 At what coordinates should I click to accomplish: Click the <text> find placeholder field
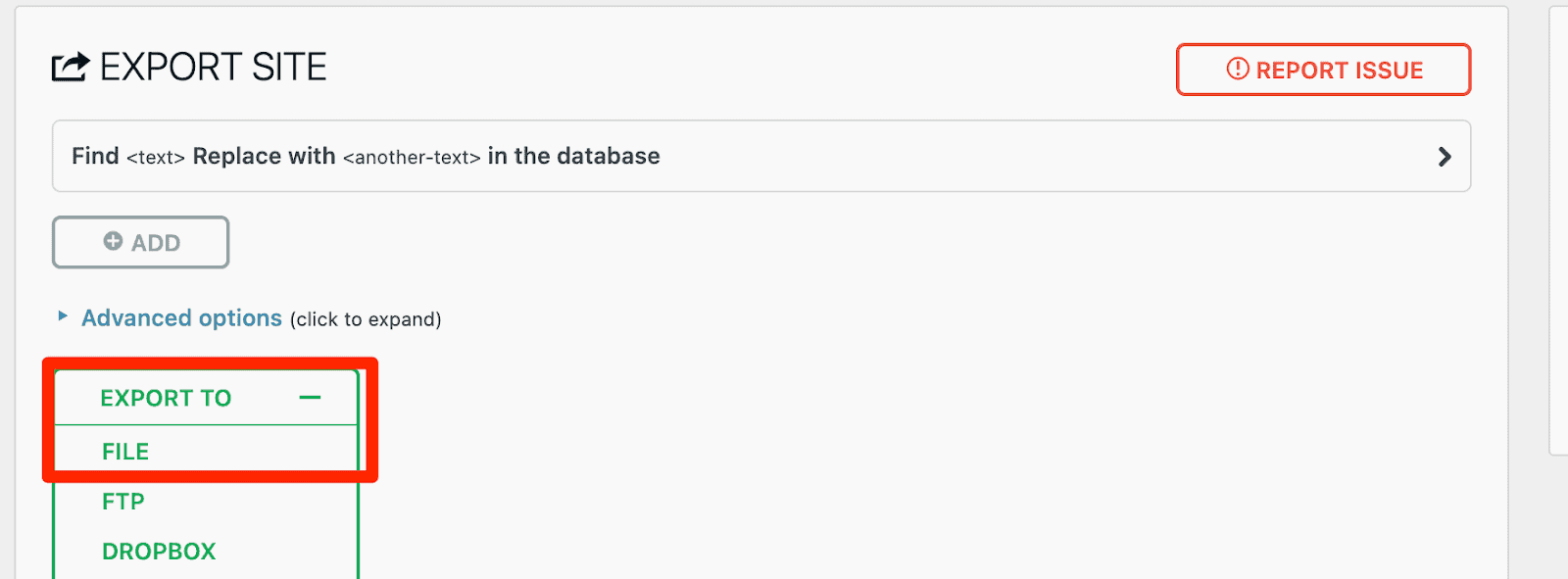156,158
